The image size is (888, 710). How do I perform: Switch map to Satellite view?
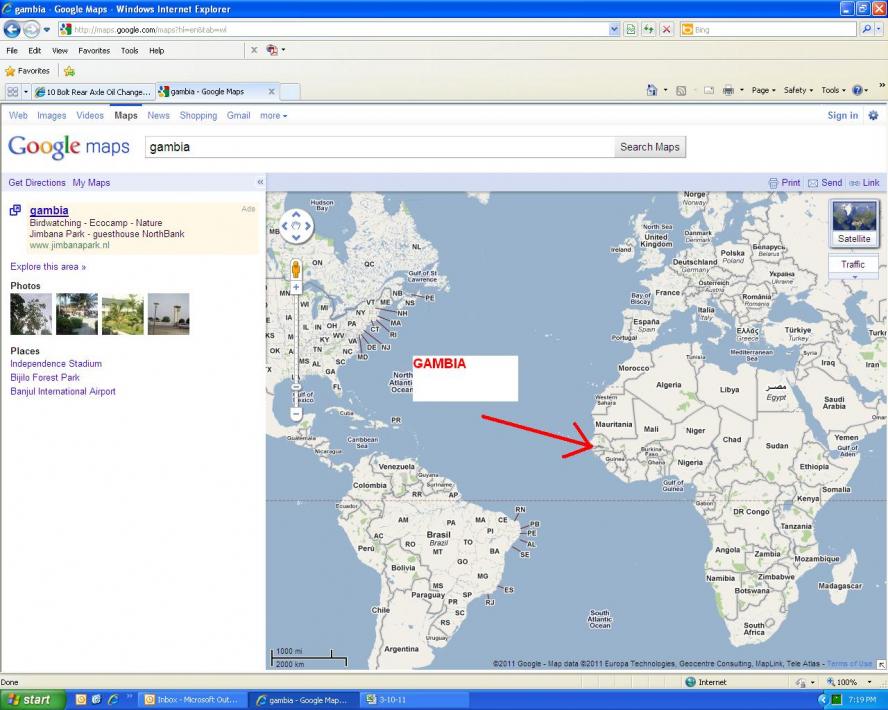(x=854, y=223)
